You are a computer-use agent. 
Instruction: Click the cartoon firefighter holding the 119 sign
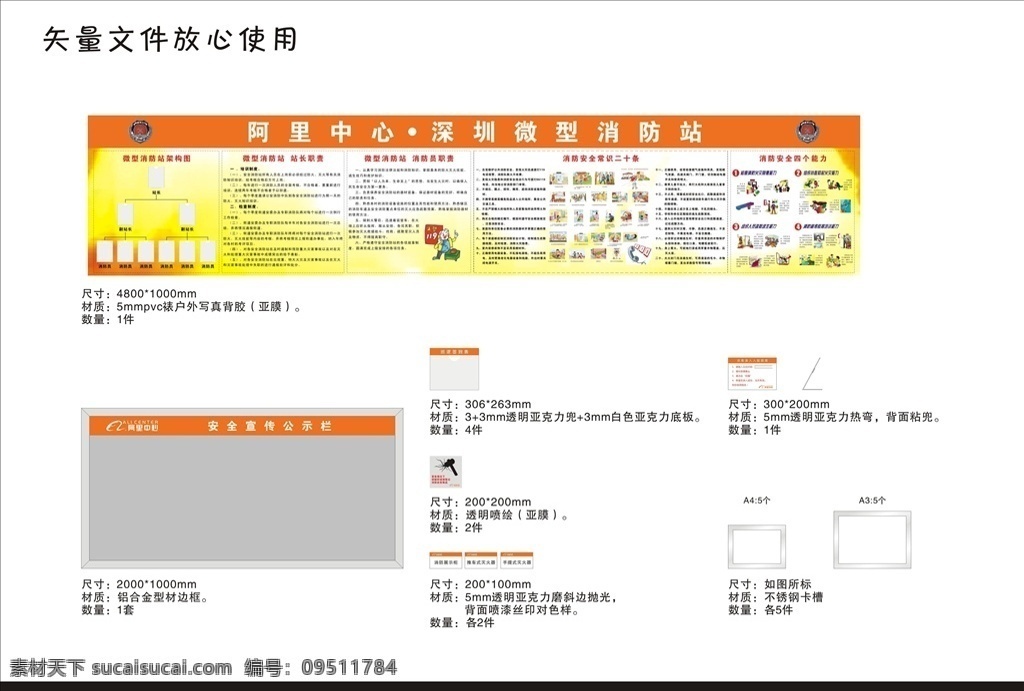(x=444, y=242)
